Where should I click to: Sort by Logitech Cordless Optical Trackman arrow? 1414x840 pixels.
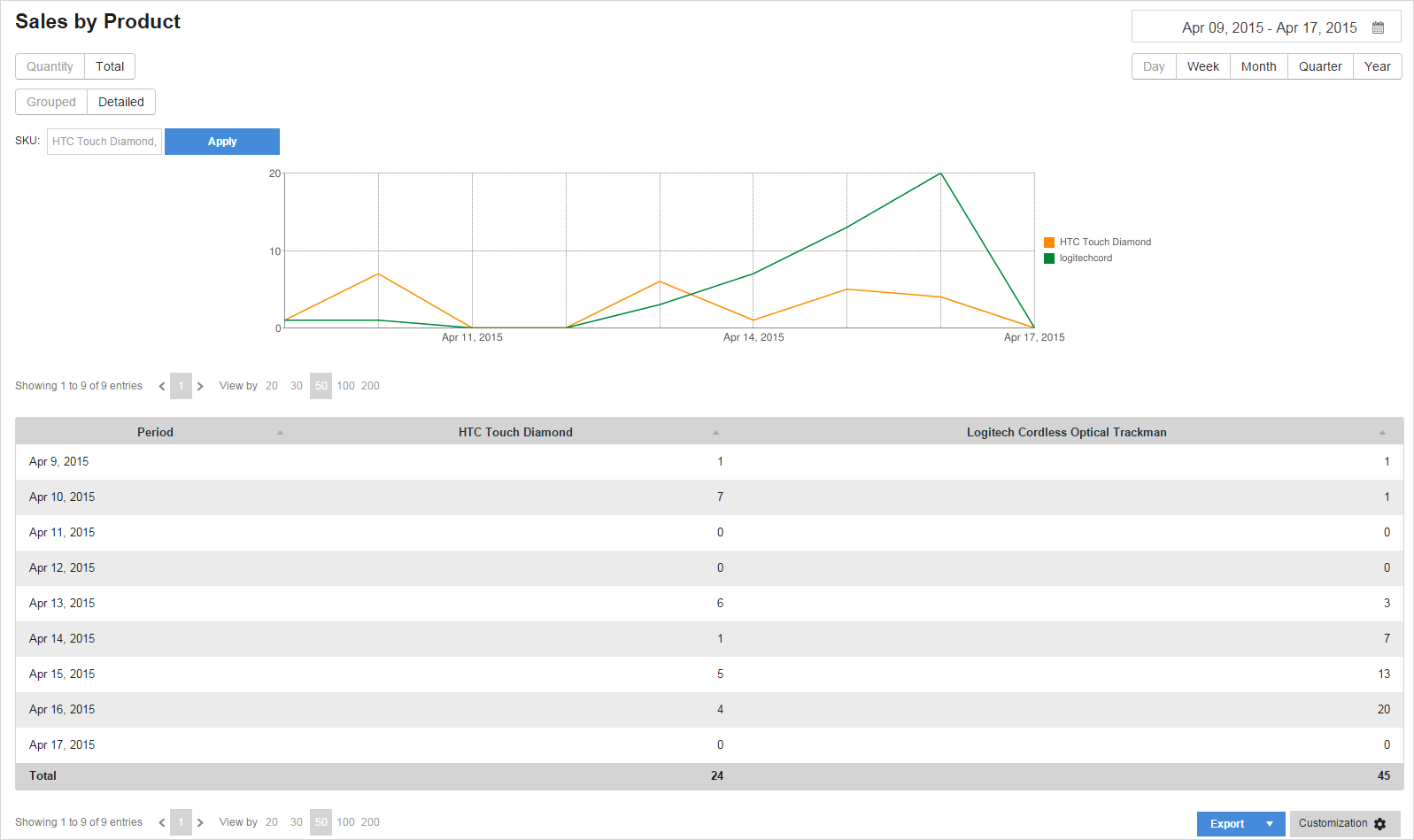coord(1382,432)
